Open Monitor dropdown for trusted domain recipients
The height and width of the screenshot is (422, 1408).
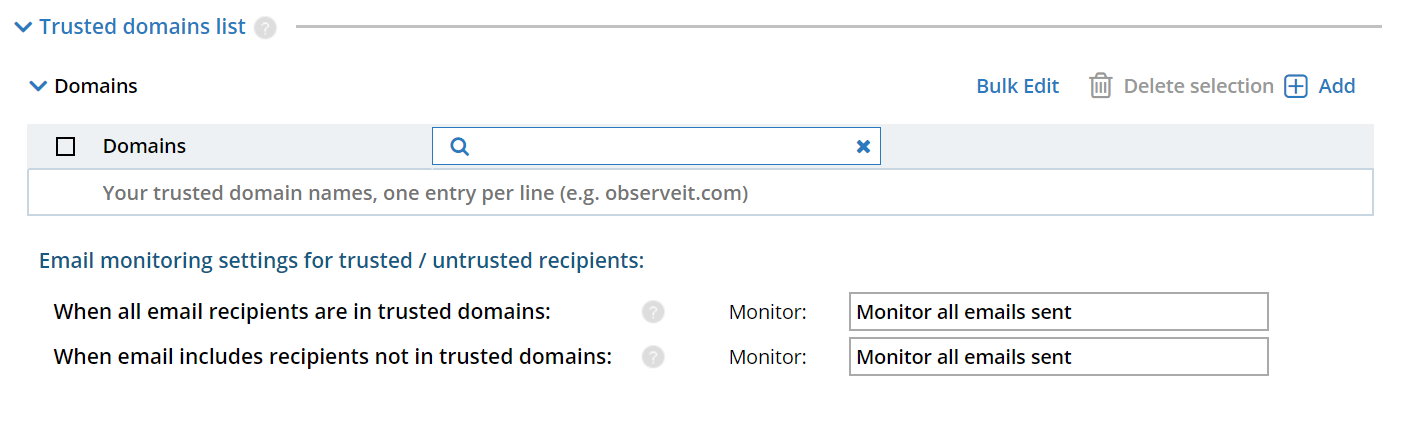(1058, 312)
